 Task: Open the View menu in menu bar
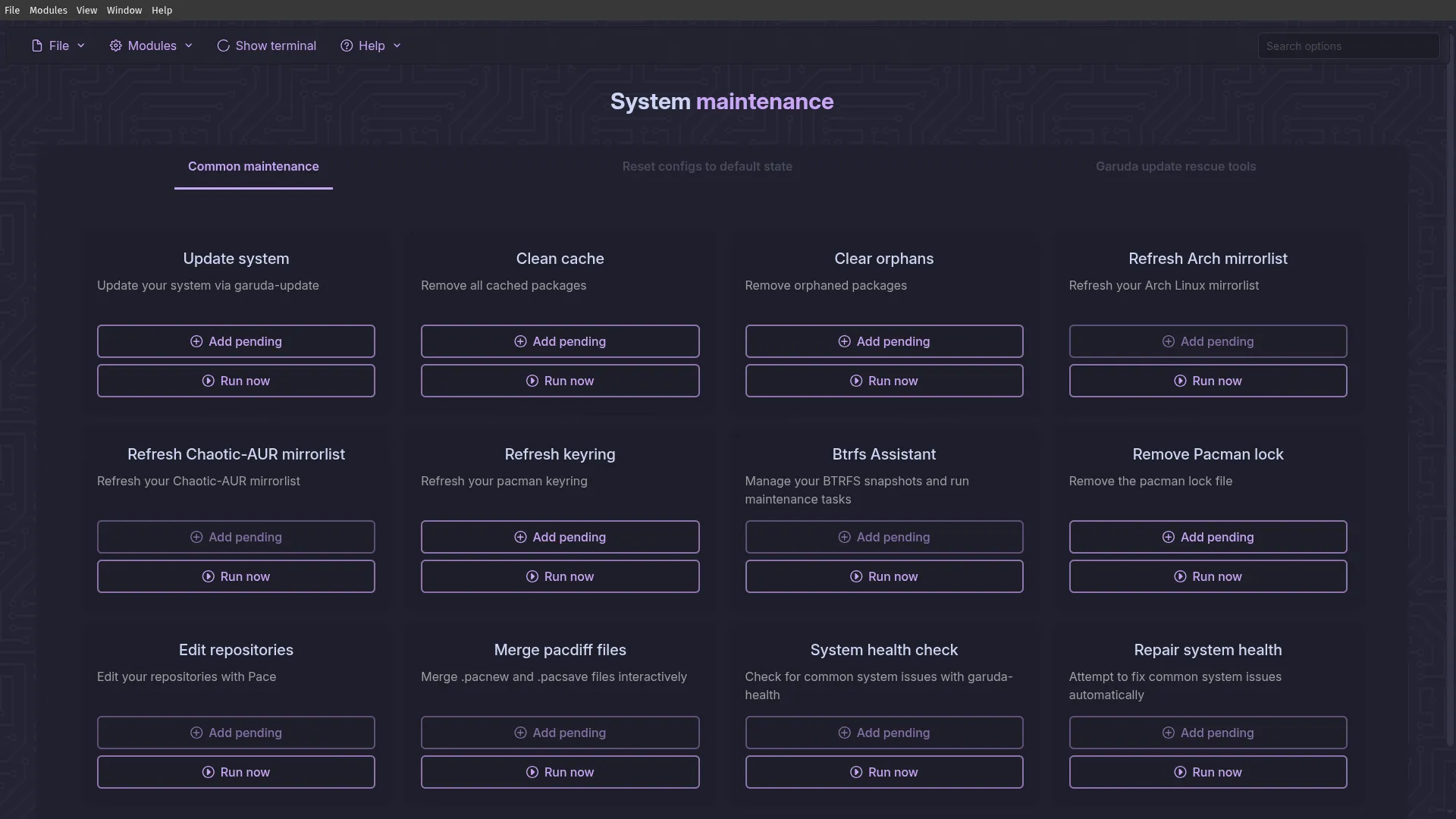pos(86,10)
